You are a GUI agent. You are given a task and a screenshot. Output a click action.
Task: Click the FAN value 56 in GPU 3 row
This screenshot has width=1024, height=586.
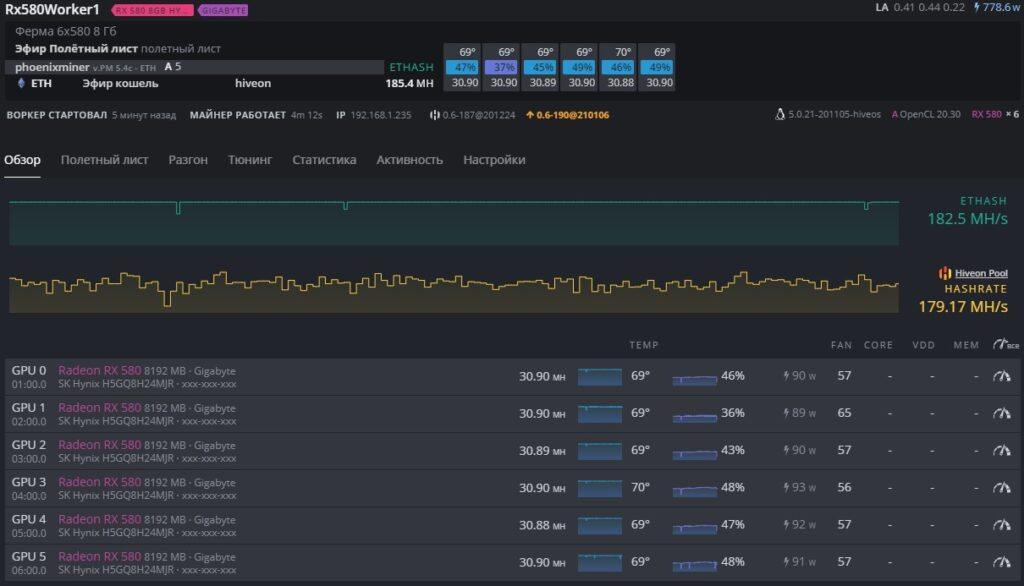coord(844,487)
